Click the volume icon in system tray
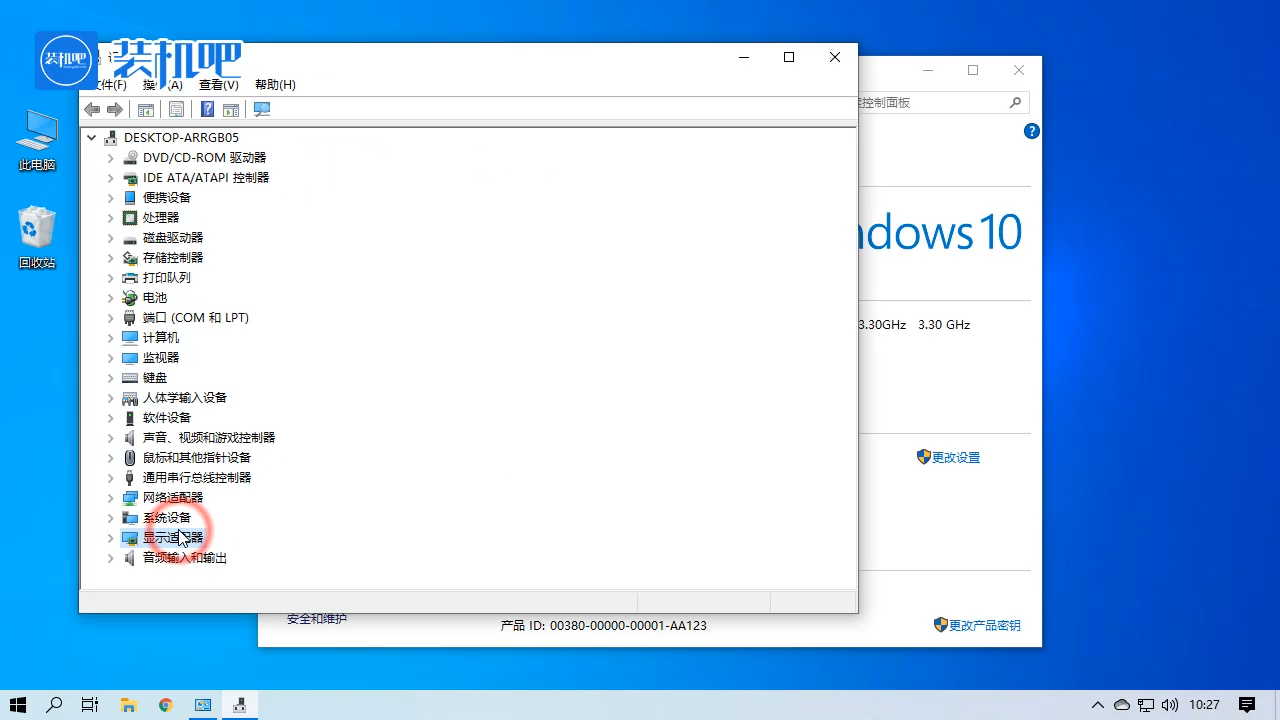Viewport: 1280px width, 720px height. pos(1171,705)
